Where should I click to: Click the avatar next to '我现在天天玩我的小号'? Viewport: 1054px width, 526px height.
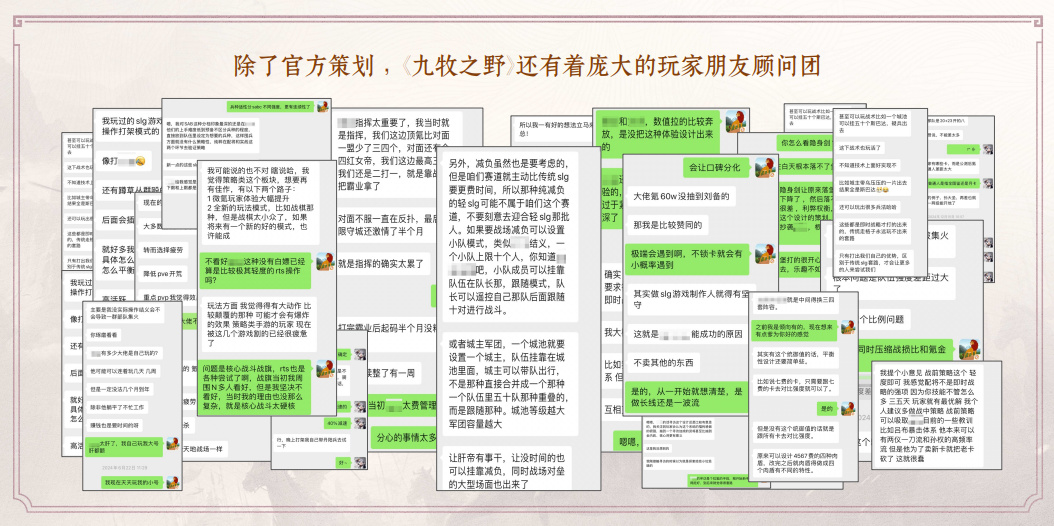tap(172, 481)
